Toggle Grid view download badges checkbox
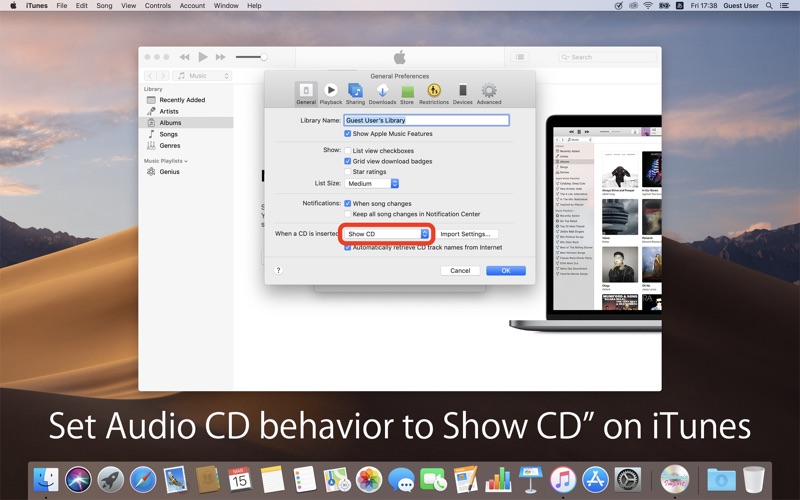Viewport: 800px width, 500px height. click(x=347, y=161)
